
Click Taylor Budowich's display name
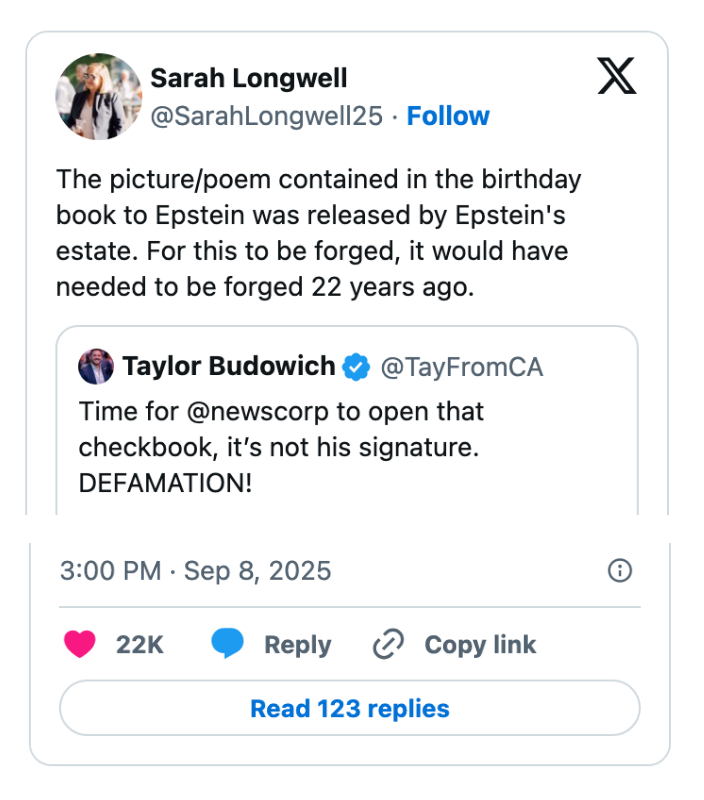[232, 366]
